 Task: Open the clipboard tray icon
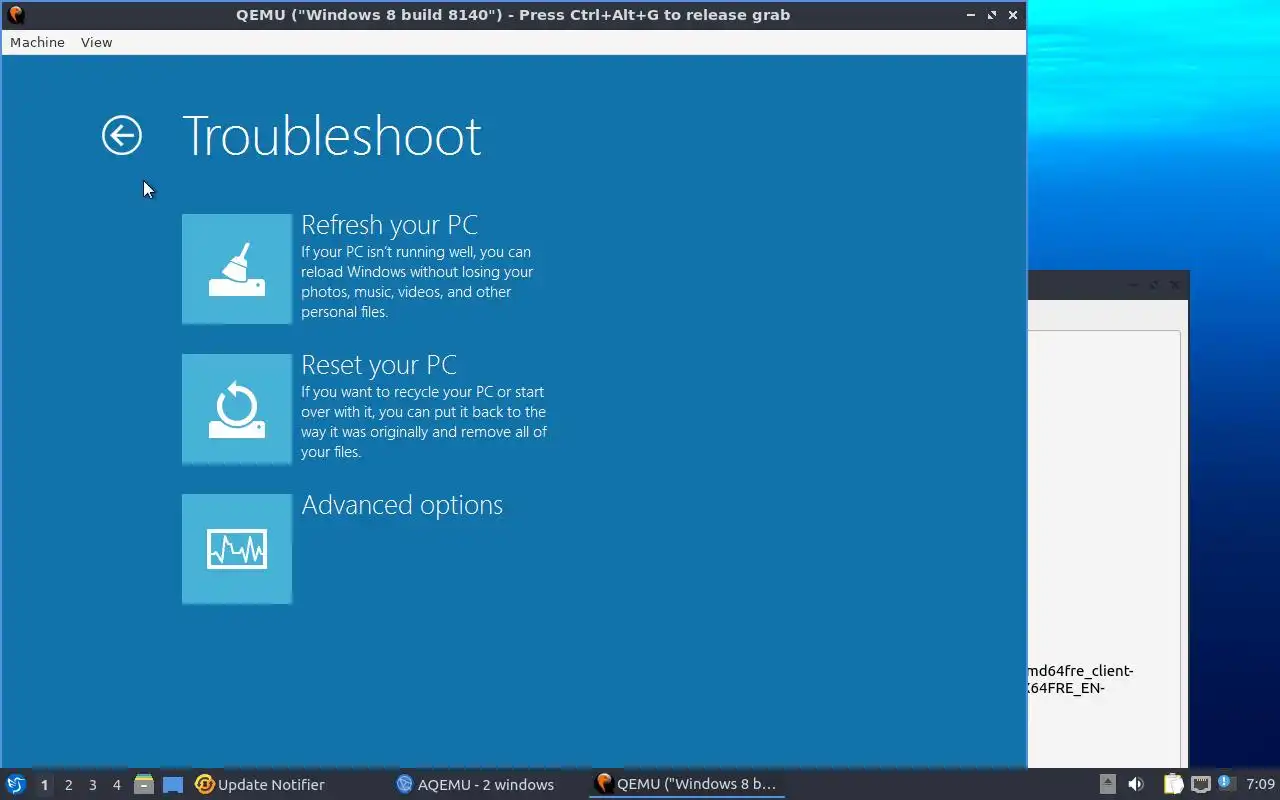(x=1173, y=785)
